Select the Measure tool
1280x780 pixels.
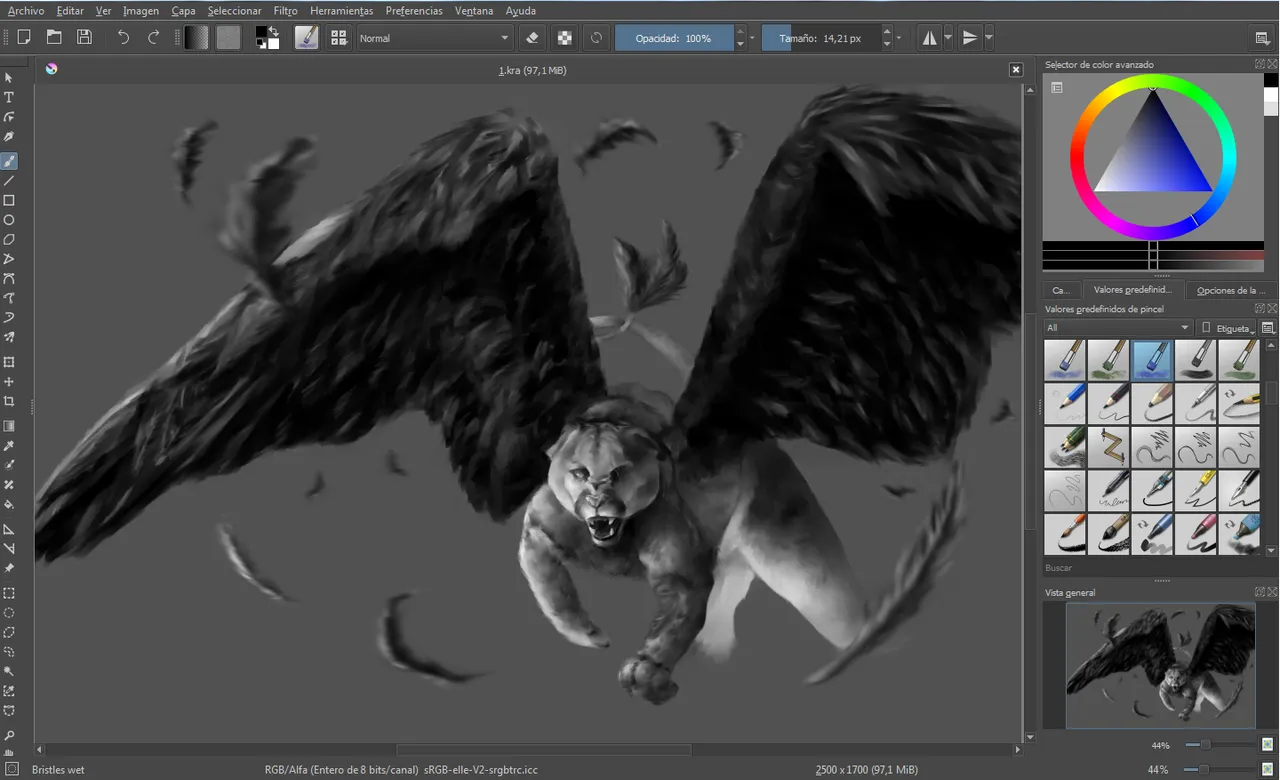(9, 549)
